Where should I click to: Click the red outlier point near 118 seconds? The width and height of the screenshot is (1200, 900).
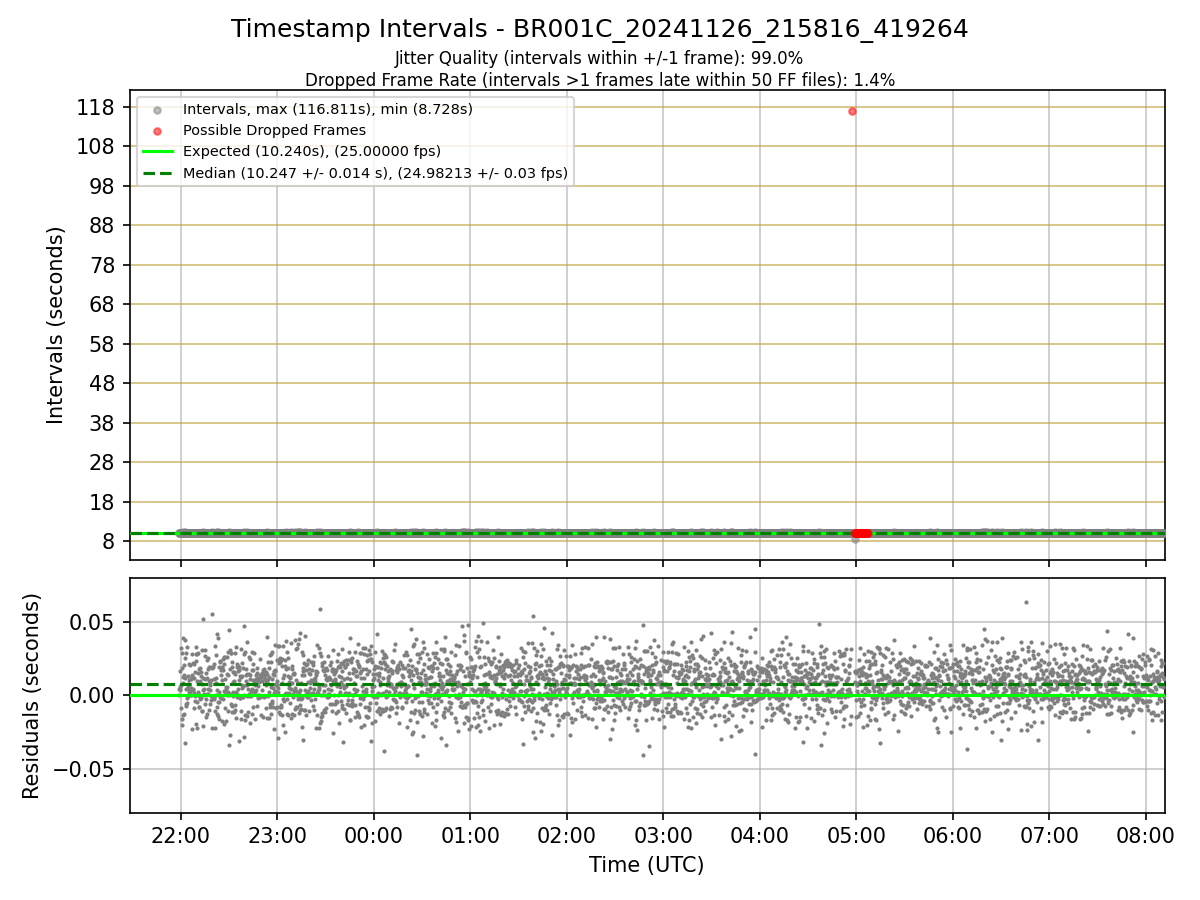(852, 111)
